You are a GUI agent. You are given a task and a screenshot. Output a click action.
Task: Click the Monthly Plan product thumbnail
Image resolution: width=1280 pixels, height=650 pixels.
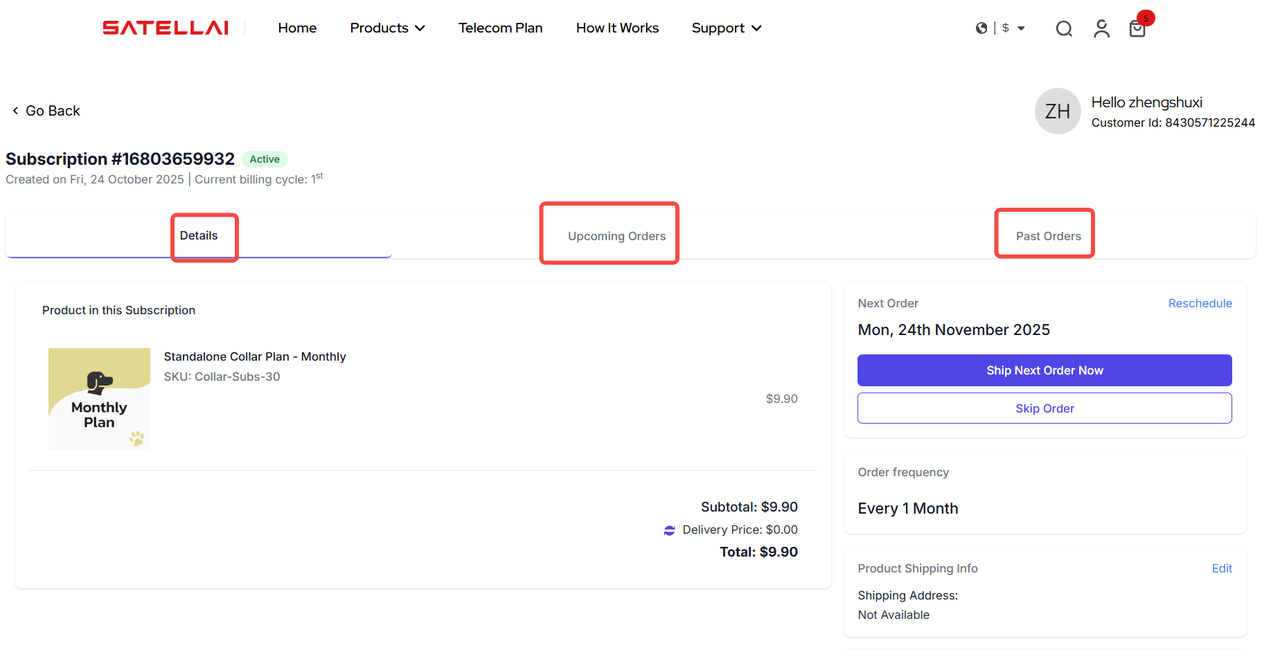pos(99,398)
